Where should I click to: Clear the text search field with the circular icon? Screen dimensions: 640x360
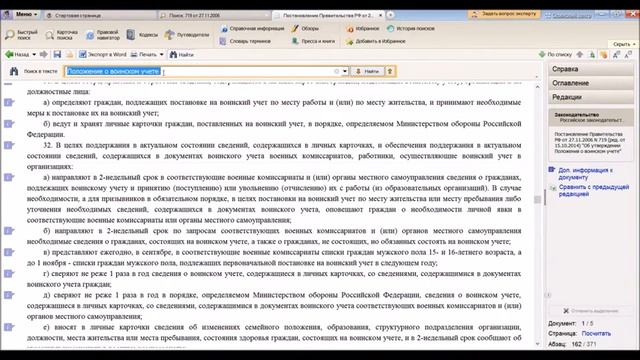point(336,71)
